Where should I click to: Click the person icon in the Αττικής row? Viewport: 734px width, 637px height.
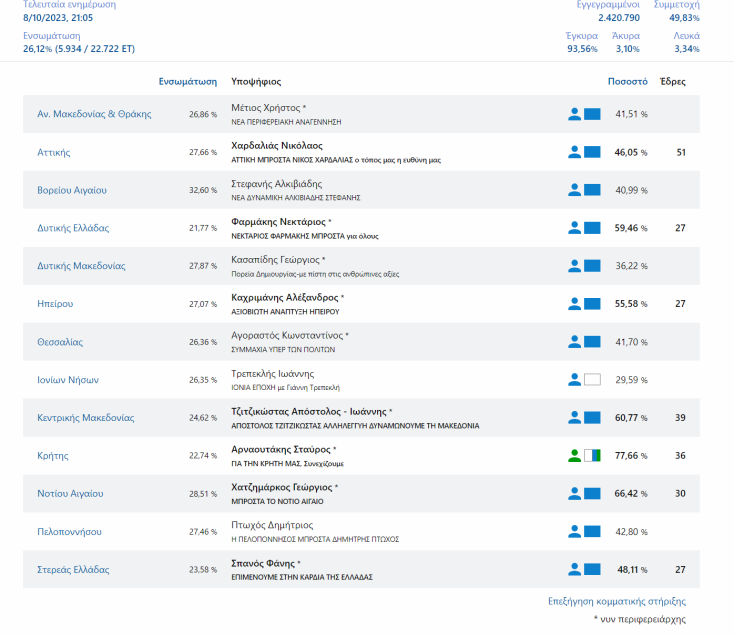click(574, 152)
